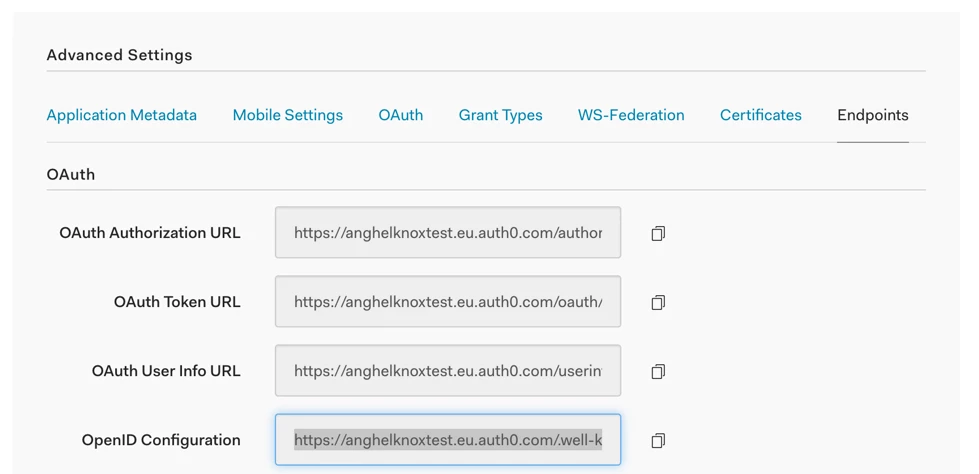Open the OAuth tab
This screenshot has width=979, height=474.
coord(401,116)
